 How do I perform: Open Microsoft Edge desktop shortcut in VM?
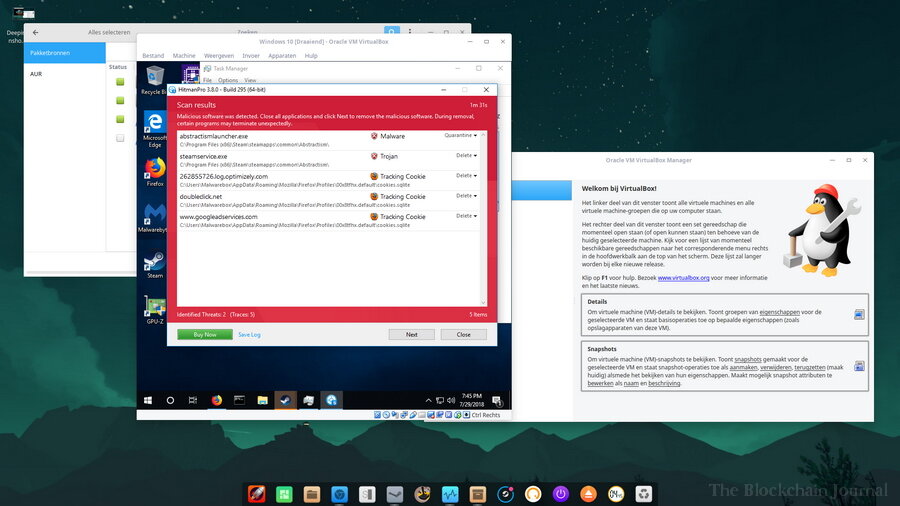click(x=154, y=129)
